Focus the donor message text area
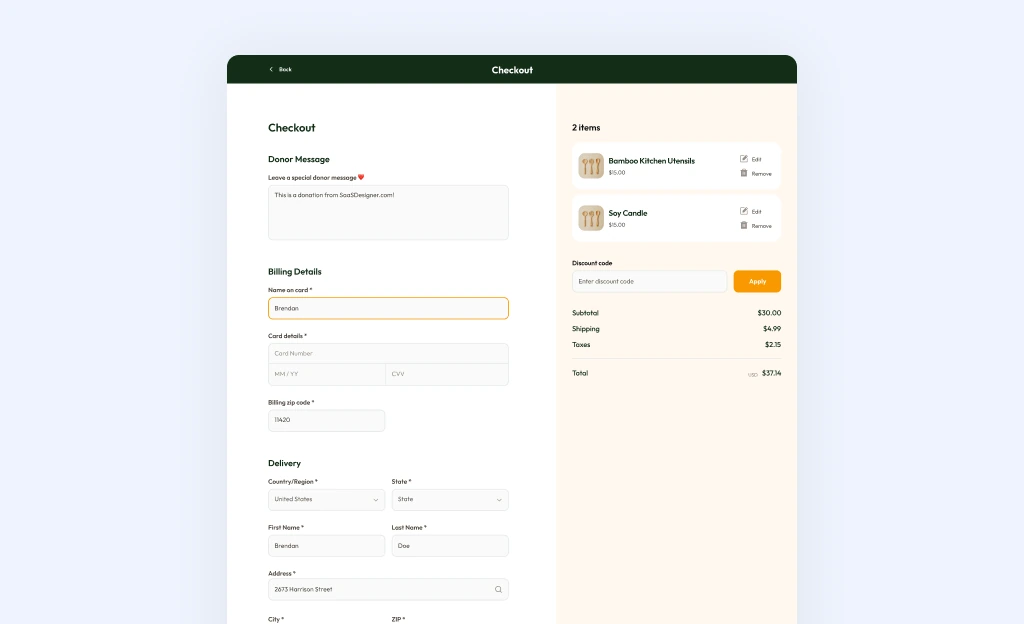Image resolution: width=1024 pixels, height=624 pixels. click(x=388, y=213)
